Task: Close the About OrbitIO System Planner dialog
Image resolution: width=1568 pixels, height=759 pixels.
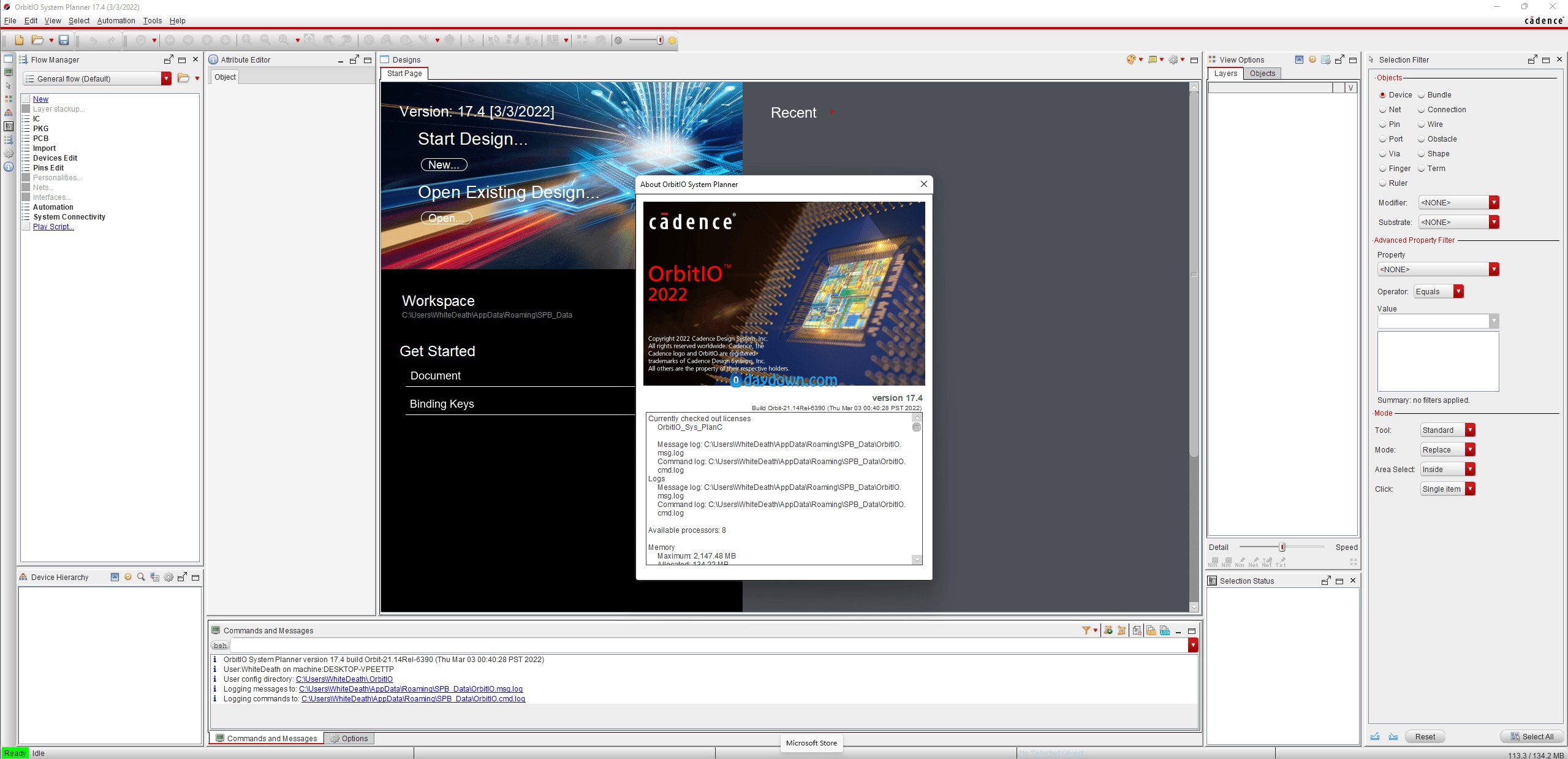Action: 923,184
